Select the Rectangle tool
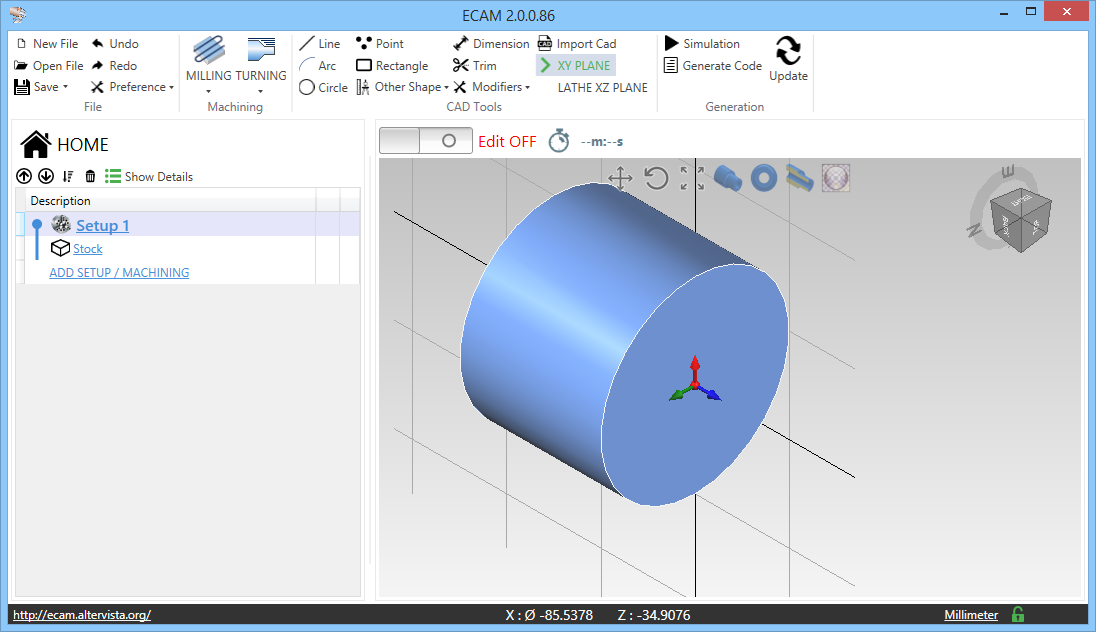Viewport: 1096px width, 632px height. click(392, 66)
